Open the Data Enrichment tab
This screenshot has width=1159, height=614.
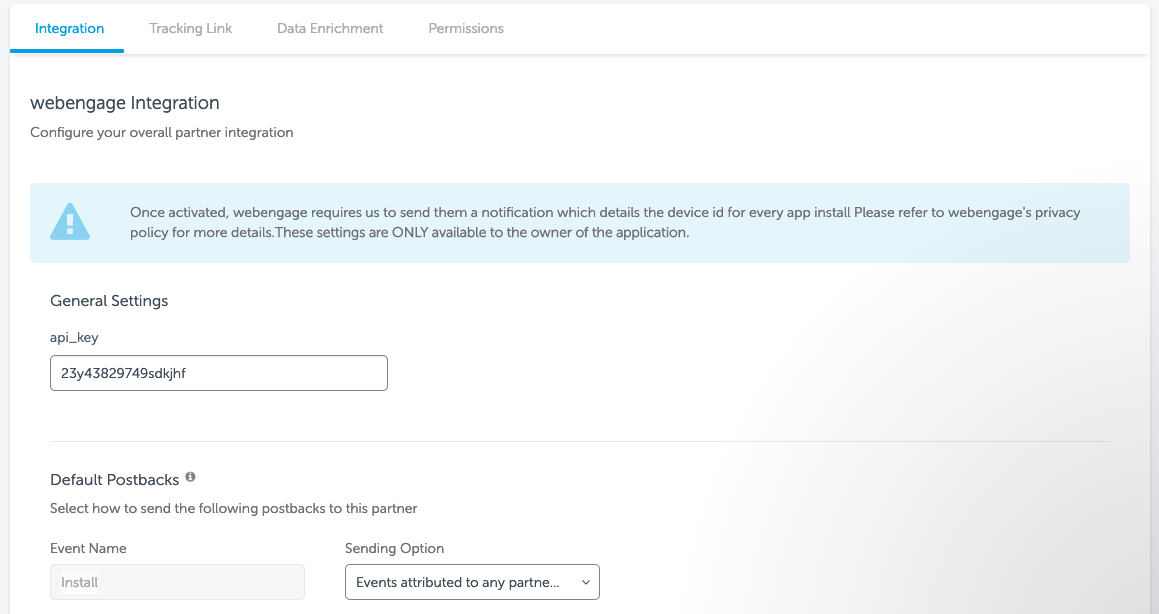click(x=330, y=28)
